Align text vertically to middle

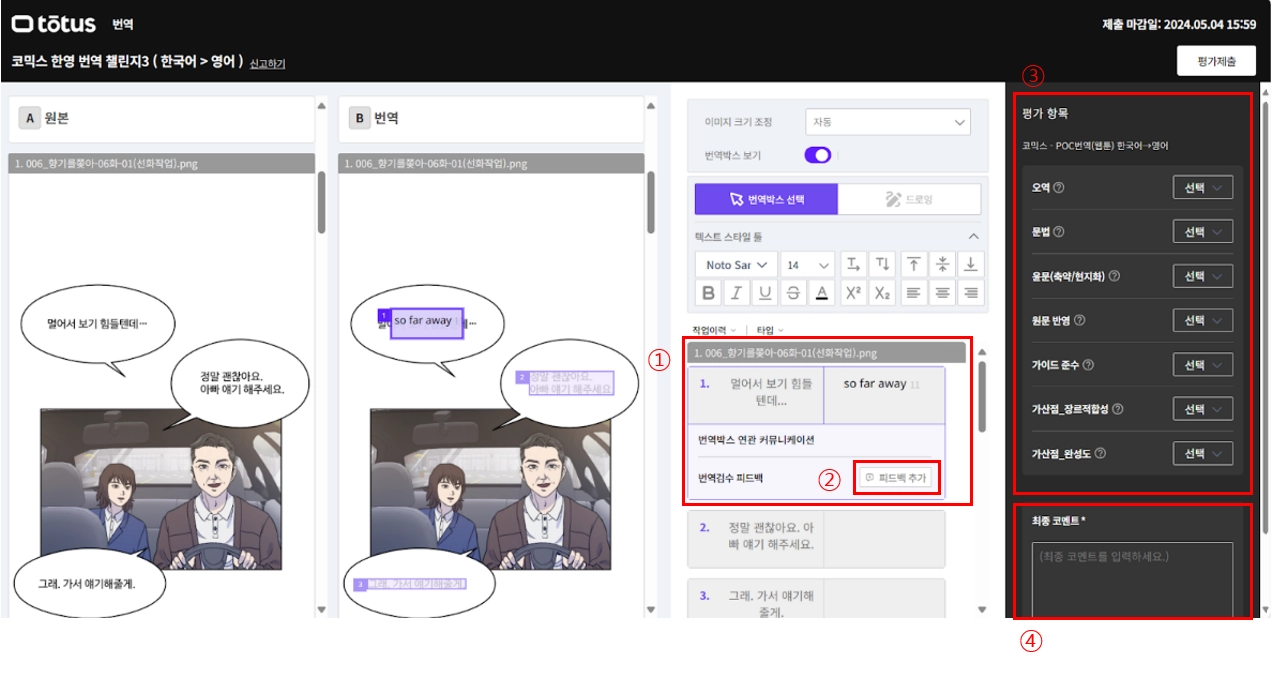pos(942,264)
